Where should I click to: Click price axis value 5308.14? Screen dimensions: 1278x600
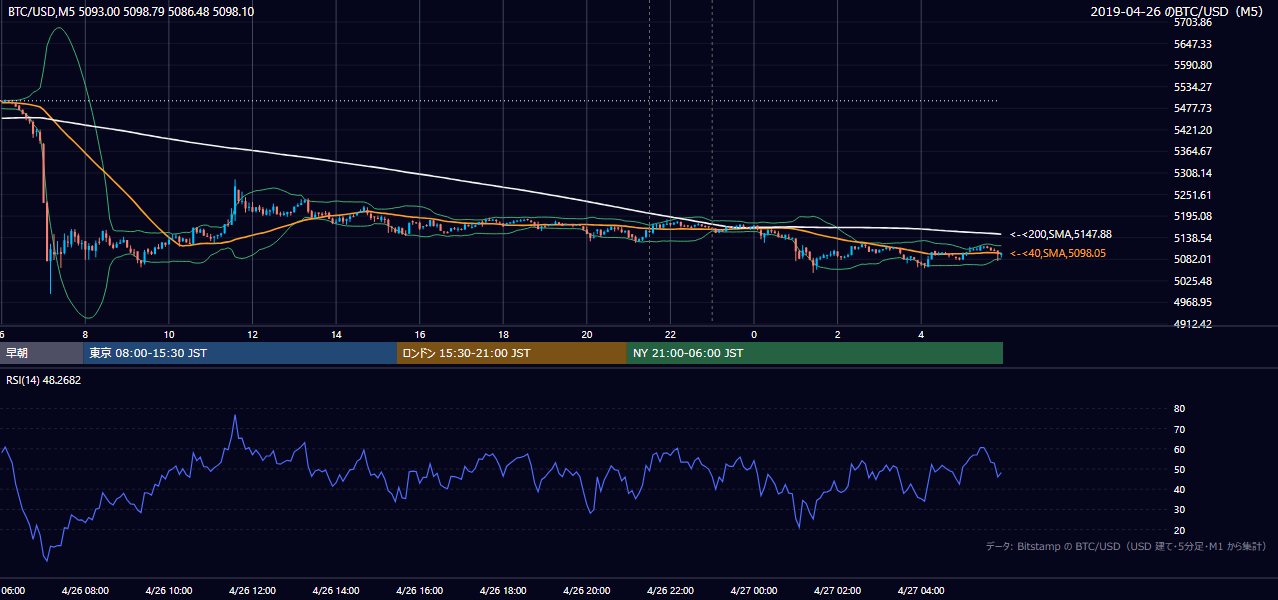(x=1193, y=173)
